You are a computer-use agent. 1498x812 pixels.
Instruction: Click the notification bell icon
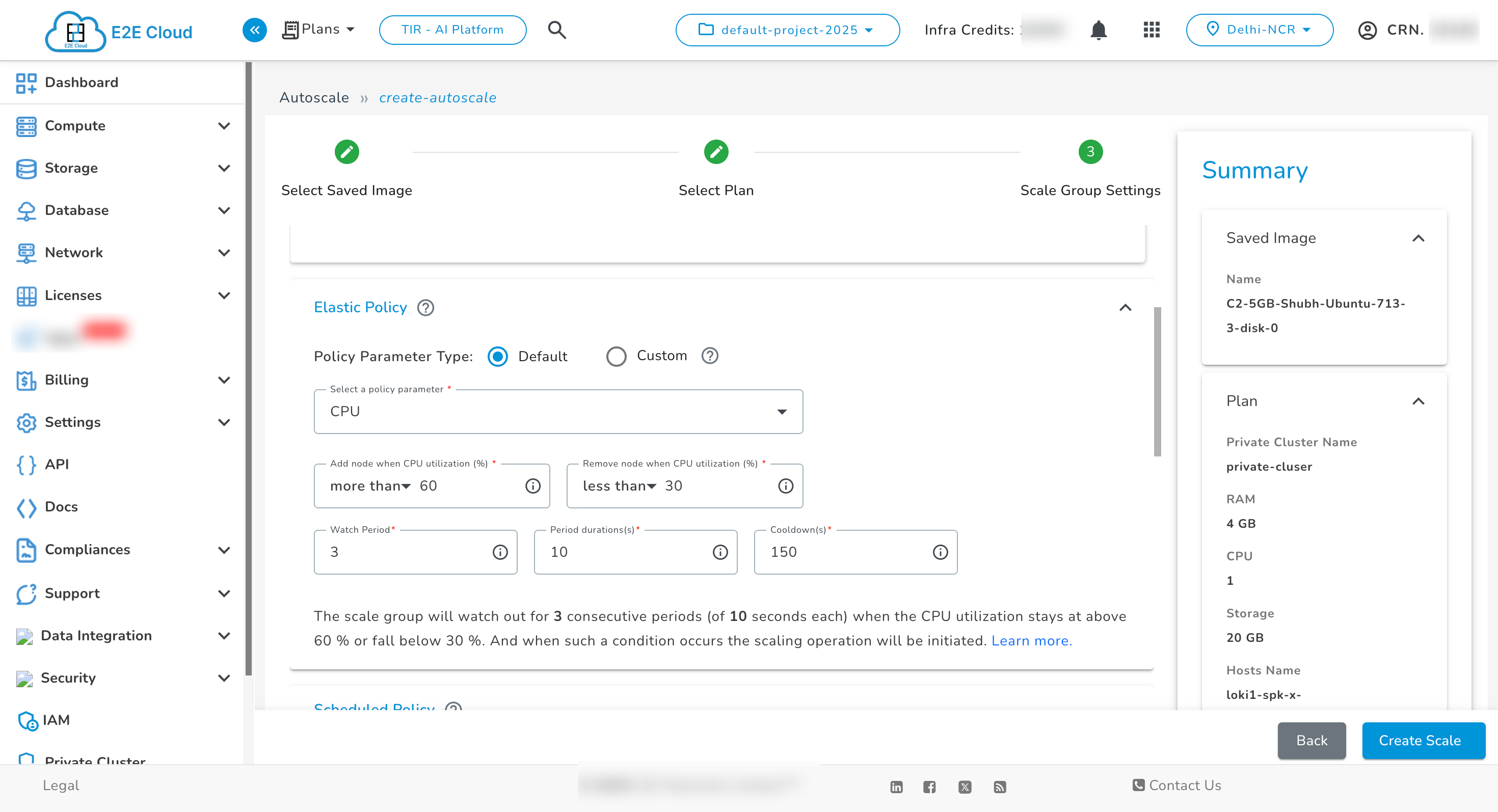pos(1098,30)
